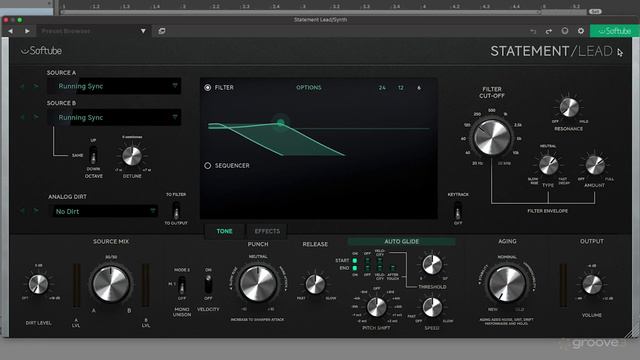640x360 pixels.
Task: Set Auto Glide Start to Off
Action: click(x=367, y=260)
